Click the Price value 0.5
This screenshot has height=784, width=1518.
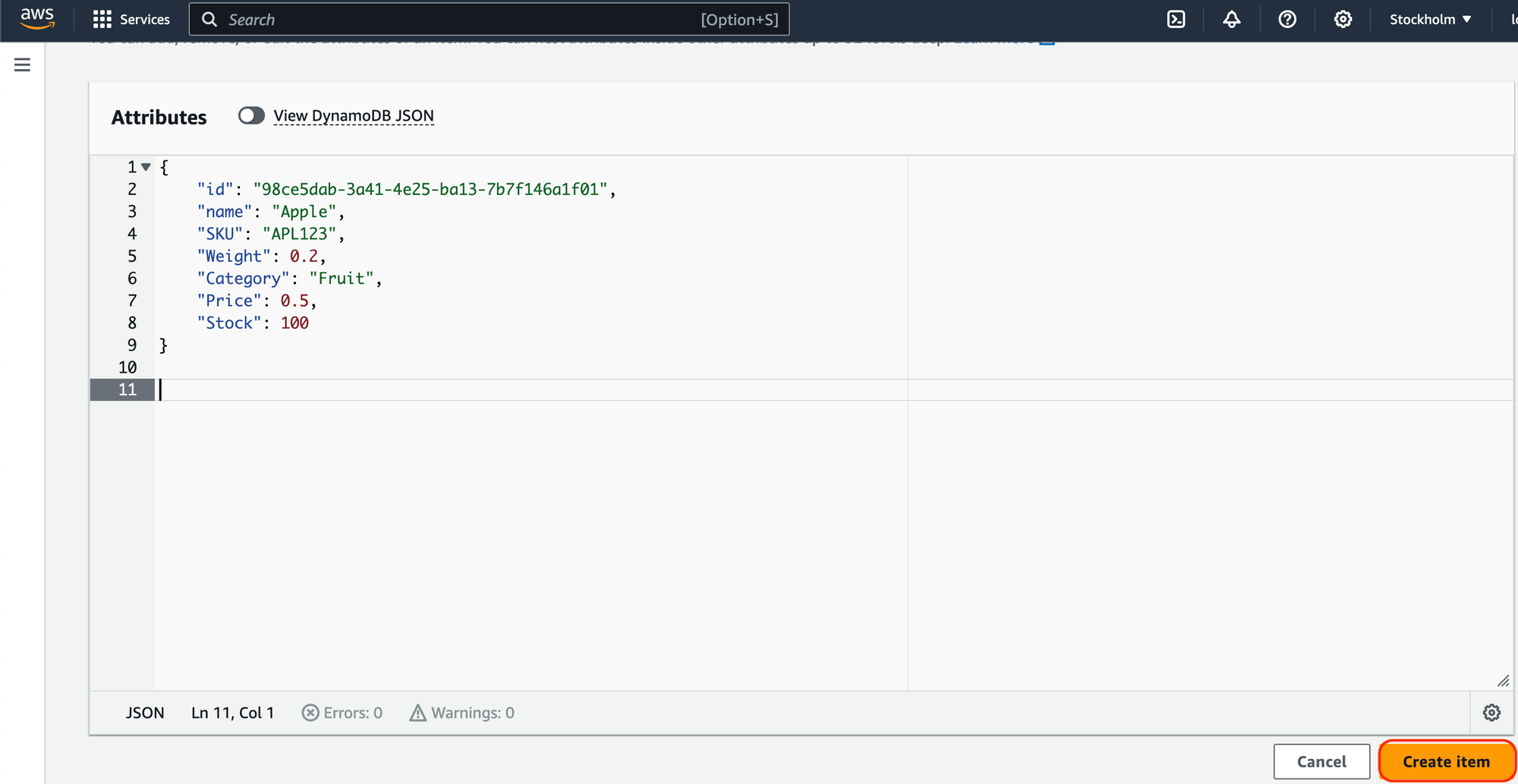click(294, 301)
